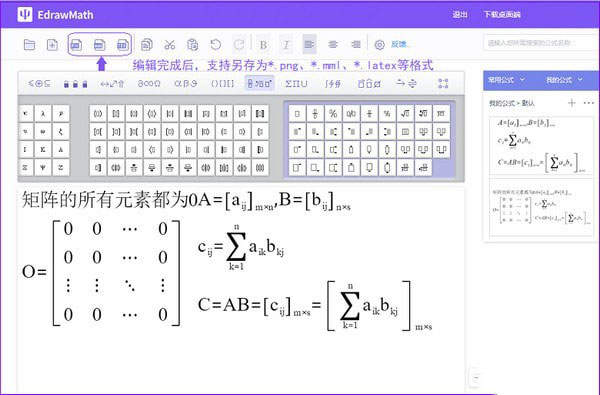
Task: Click the C=AB formula line in editor
Action: 315,306
